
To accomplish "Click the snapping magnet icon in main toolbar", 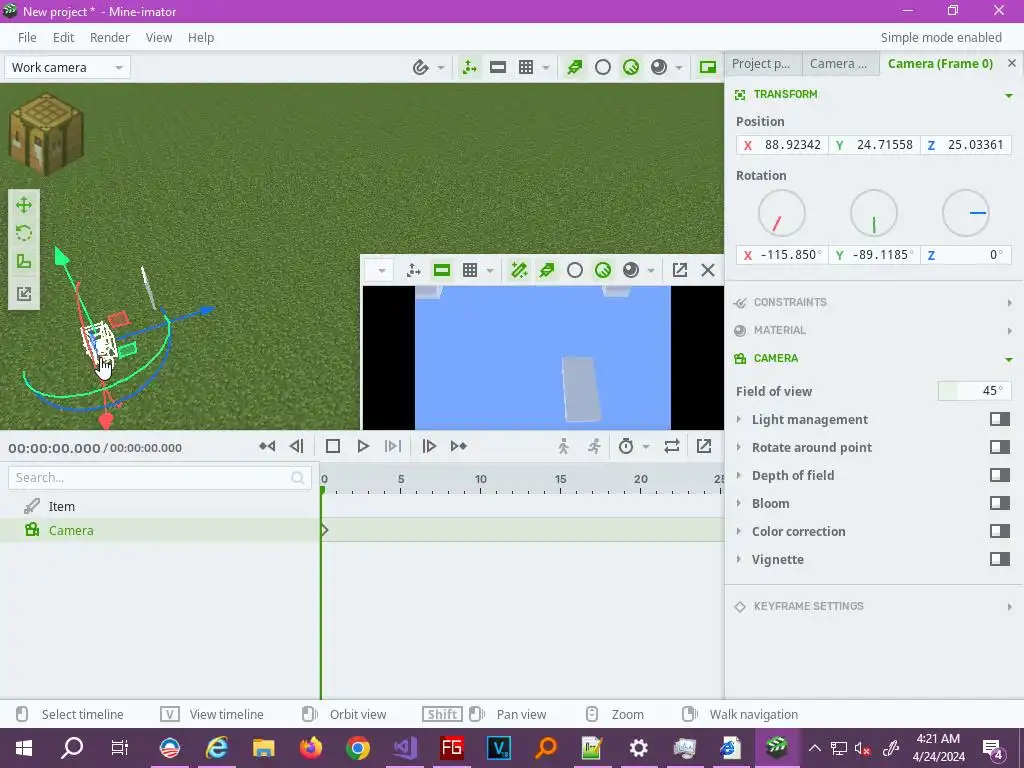I will pyautogui.click(x=421, y=67).
